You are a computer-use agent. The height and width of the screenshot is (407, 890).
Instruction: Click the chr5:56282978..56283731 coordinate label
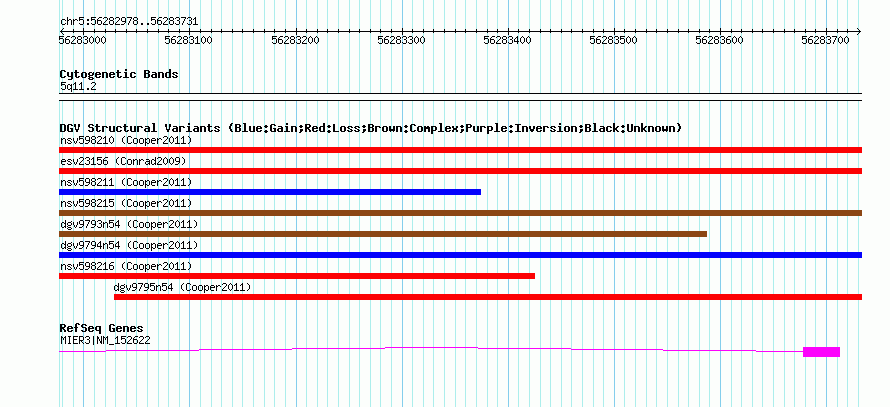[x=129, y=22]
